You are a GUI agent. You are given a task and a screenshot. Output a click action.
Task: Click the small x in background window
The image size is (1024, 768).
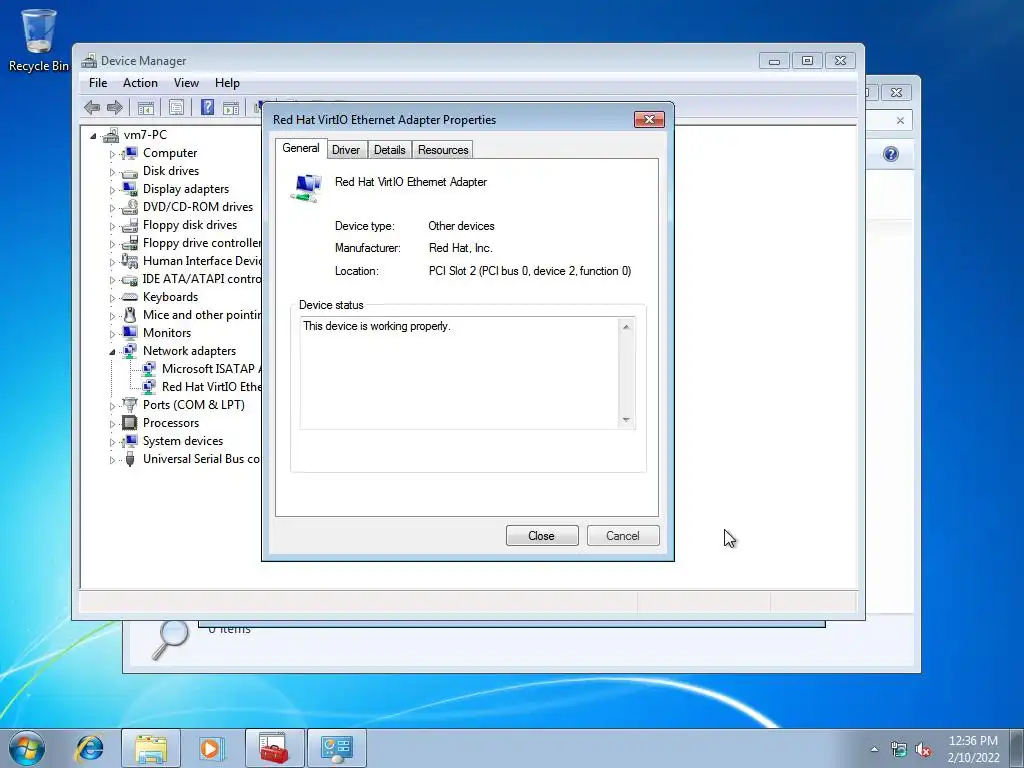901,121
